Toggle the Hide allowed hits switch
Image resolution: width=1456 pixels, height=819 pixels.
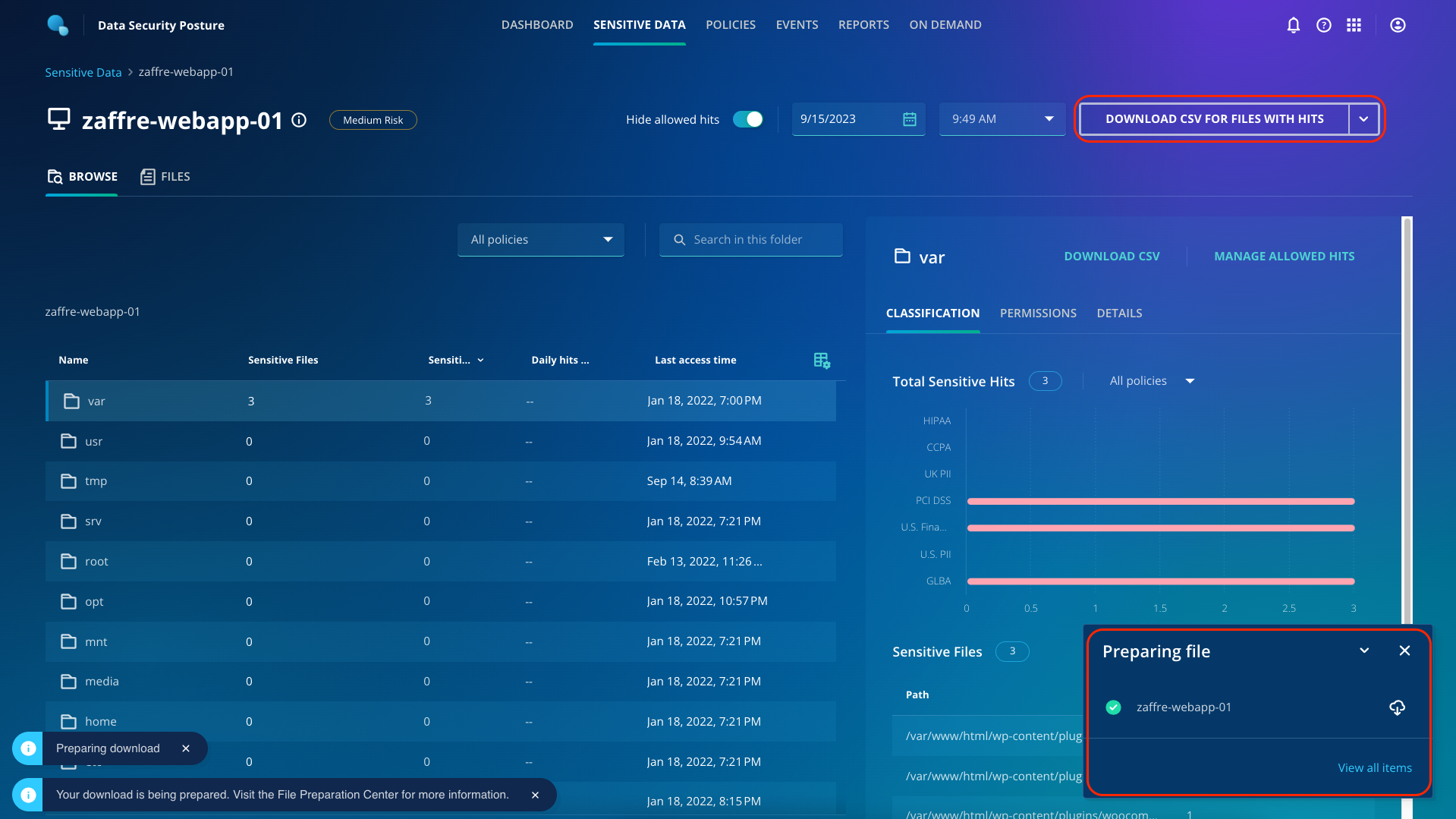[747, 119]
